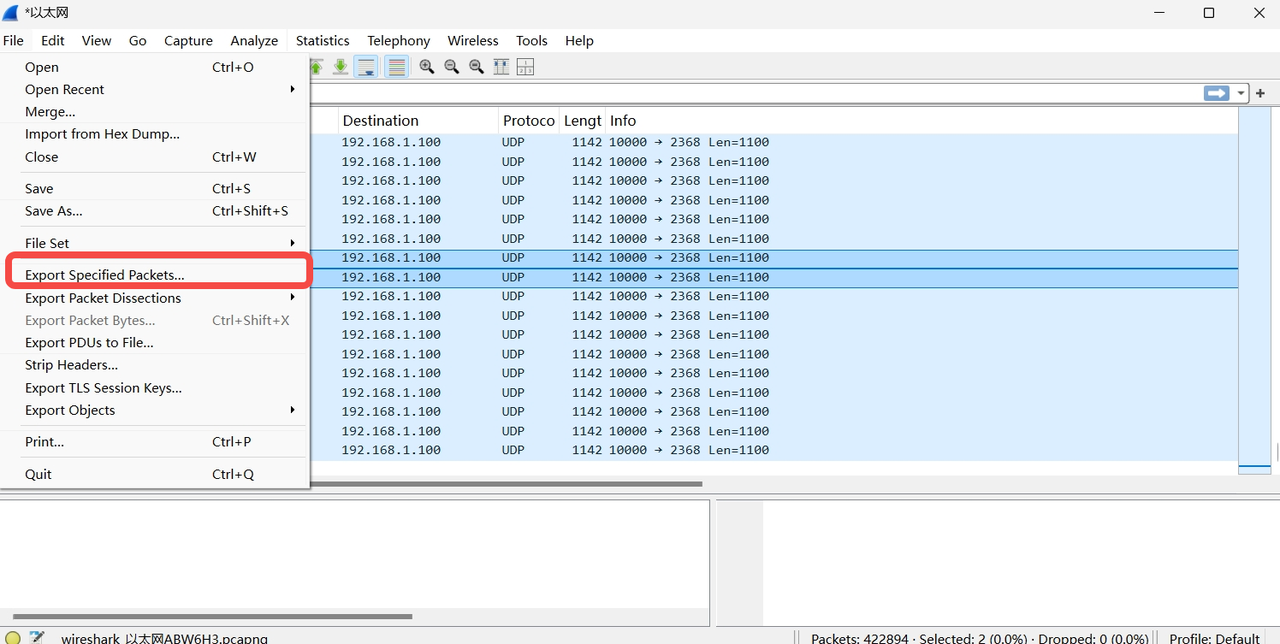The height and width of the screenshot is (644, 1280).
Task: Click the resize columns to content icon
Action: pos(501,66)
